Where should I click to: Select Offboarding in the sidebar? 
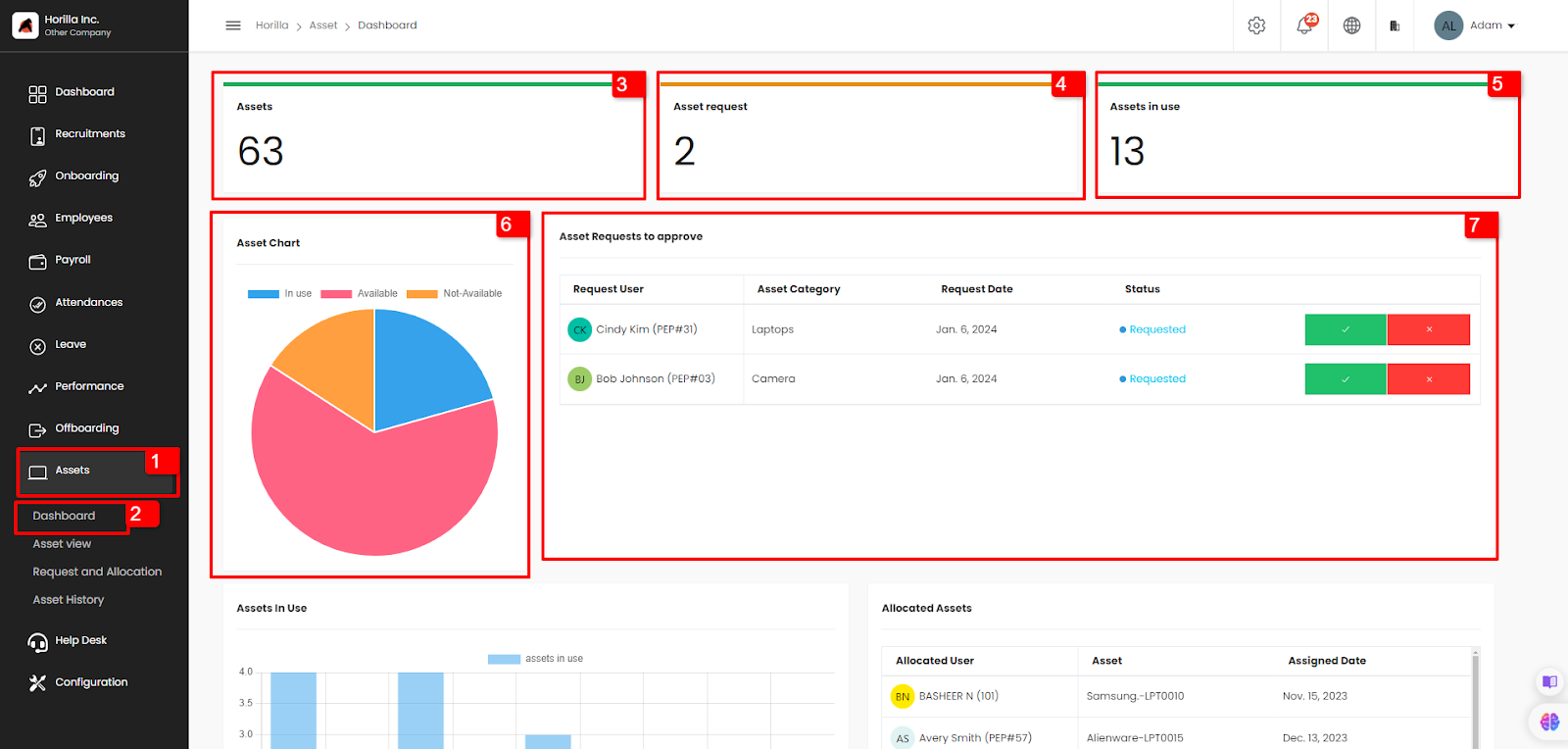tap(74, 429)
